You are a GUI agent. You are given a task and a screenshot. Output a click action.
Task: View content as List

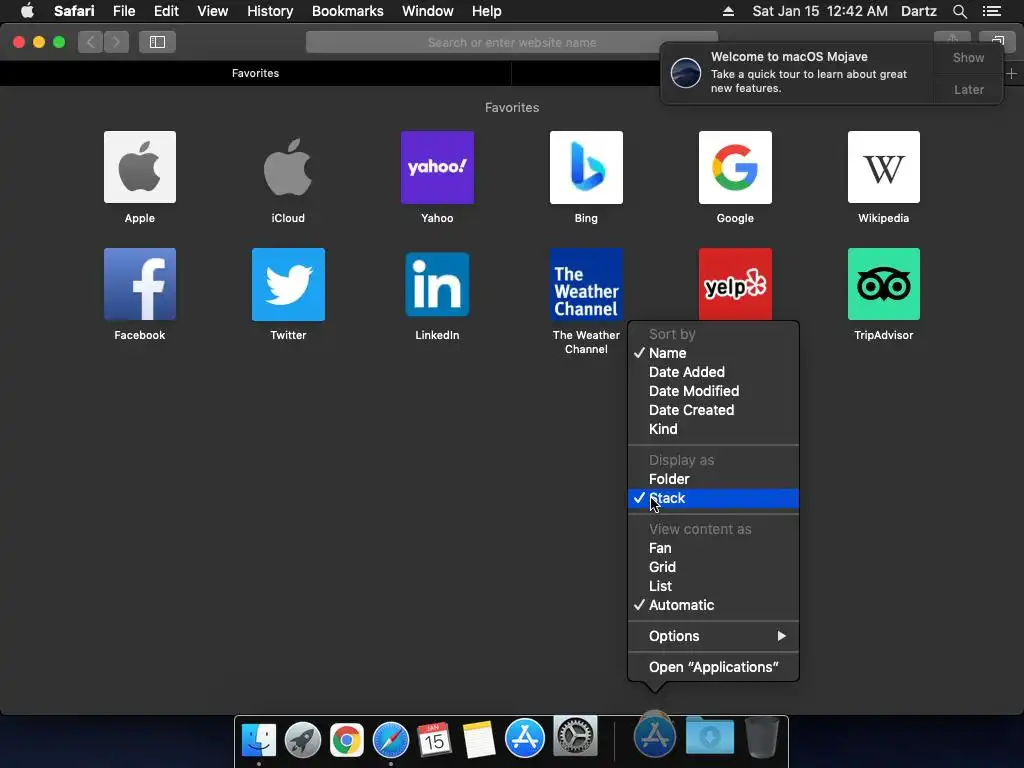click(x=713, y=586)
